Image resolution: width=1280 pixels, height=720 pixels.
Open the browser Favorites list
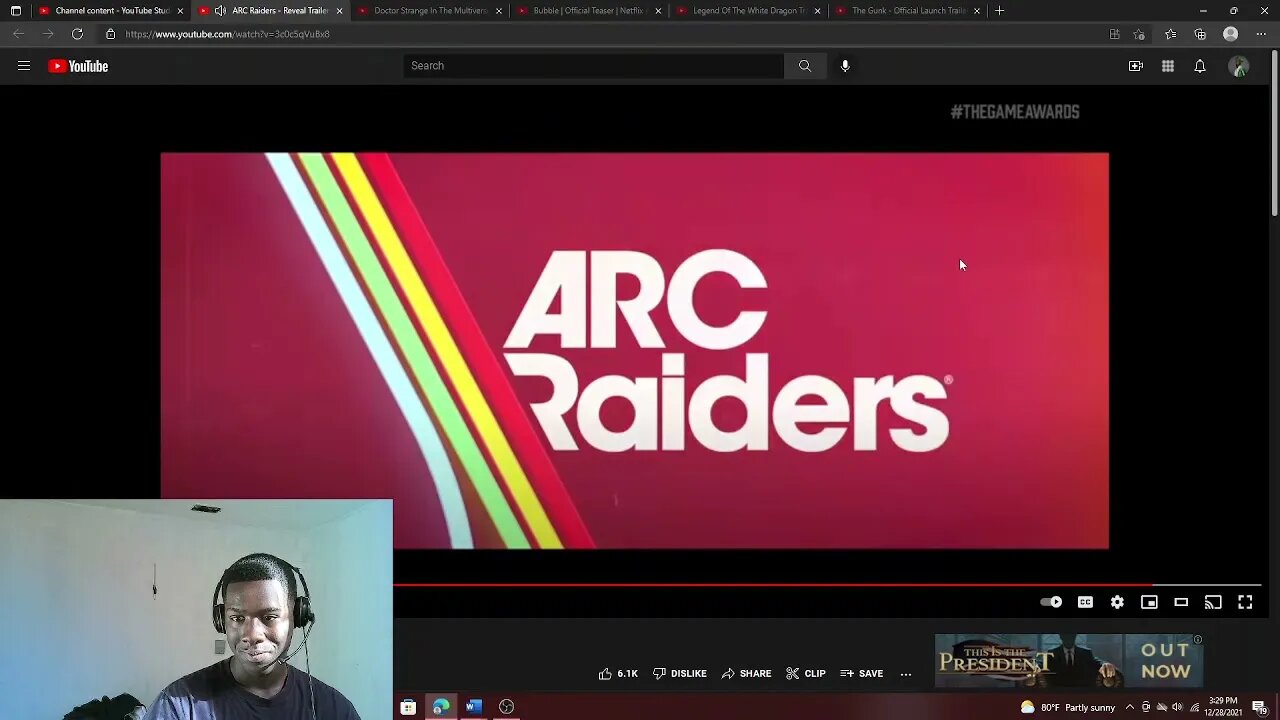(x=1170, y=34)
